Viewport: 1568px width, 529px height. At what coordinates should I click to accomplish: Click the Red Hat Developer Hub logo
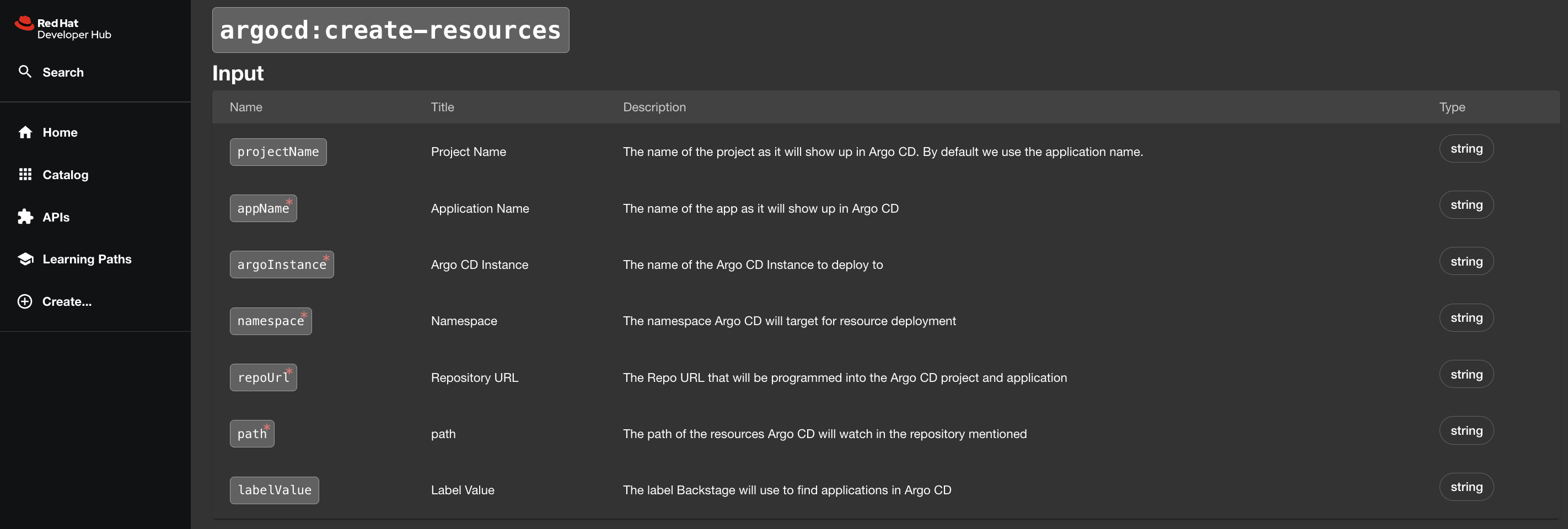tap(63, 28)
